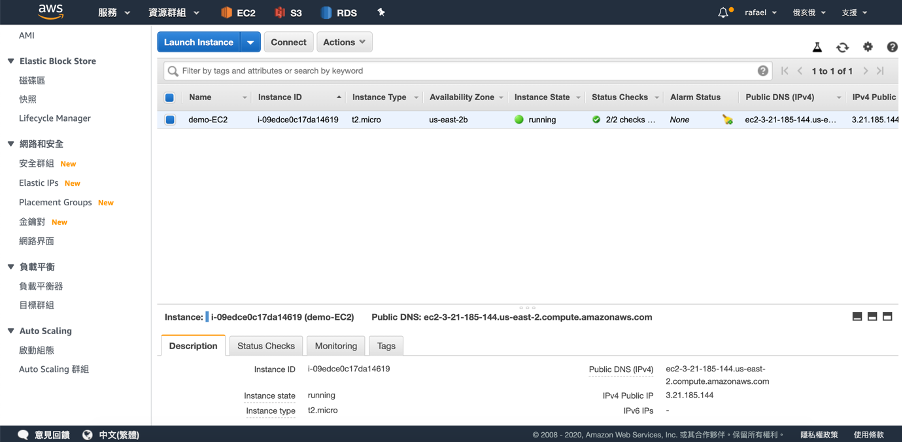
Task: Open the rafael account dropdown
Action: click(760, 13)
